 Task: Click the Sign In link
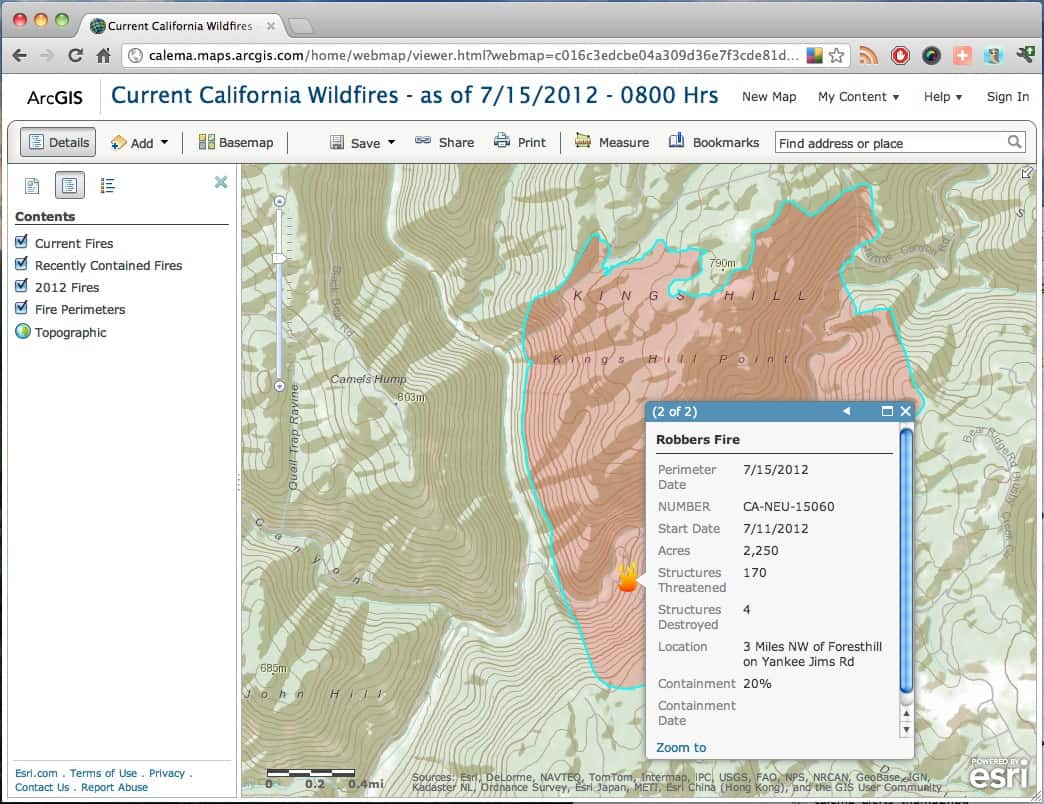click(1007, 97)
